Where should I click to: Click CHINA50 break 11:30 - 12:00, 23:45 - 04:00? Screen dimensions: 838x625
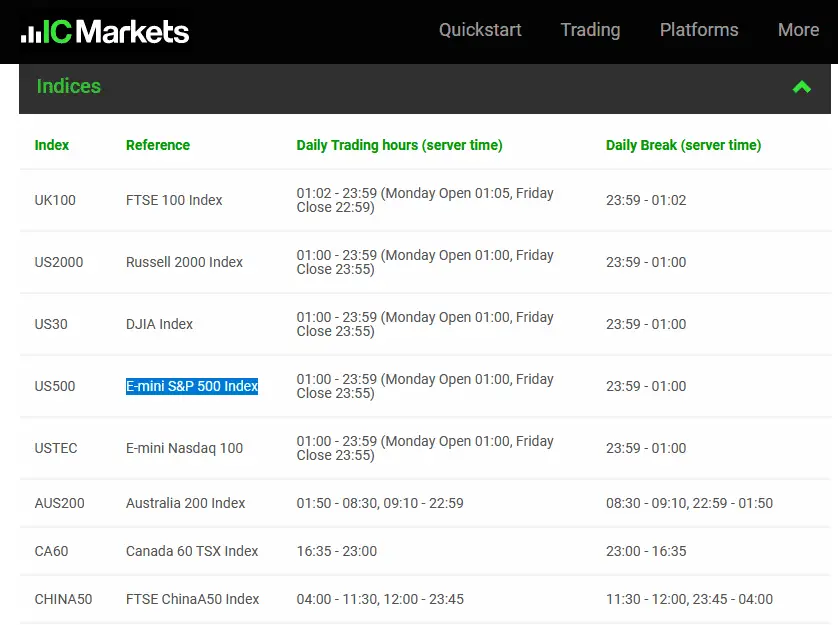tap(689, 599)
